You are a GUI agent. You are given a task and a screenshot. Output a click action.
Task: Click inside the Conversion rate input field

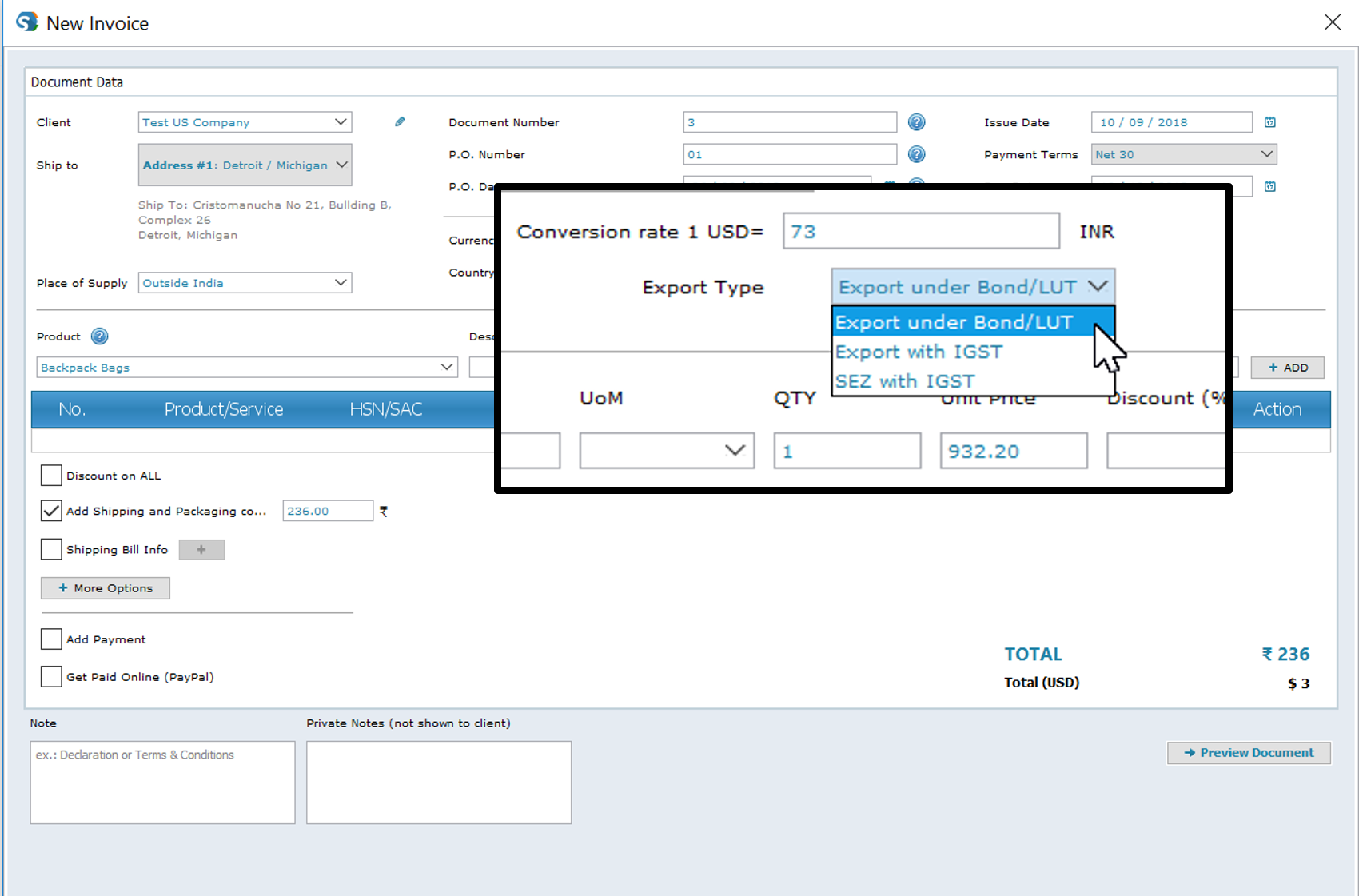(920, 231)
